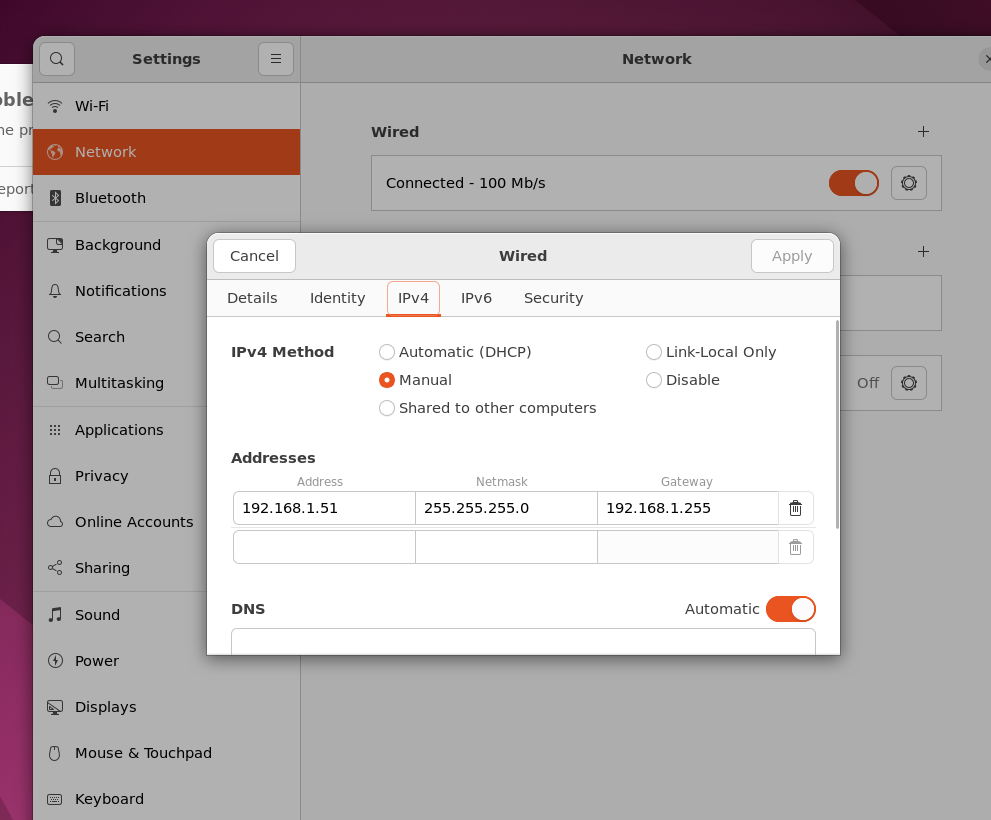Click the dialog vertical scrollbar
991x820 pixels.
click(x=837, y=425)
